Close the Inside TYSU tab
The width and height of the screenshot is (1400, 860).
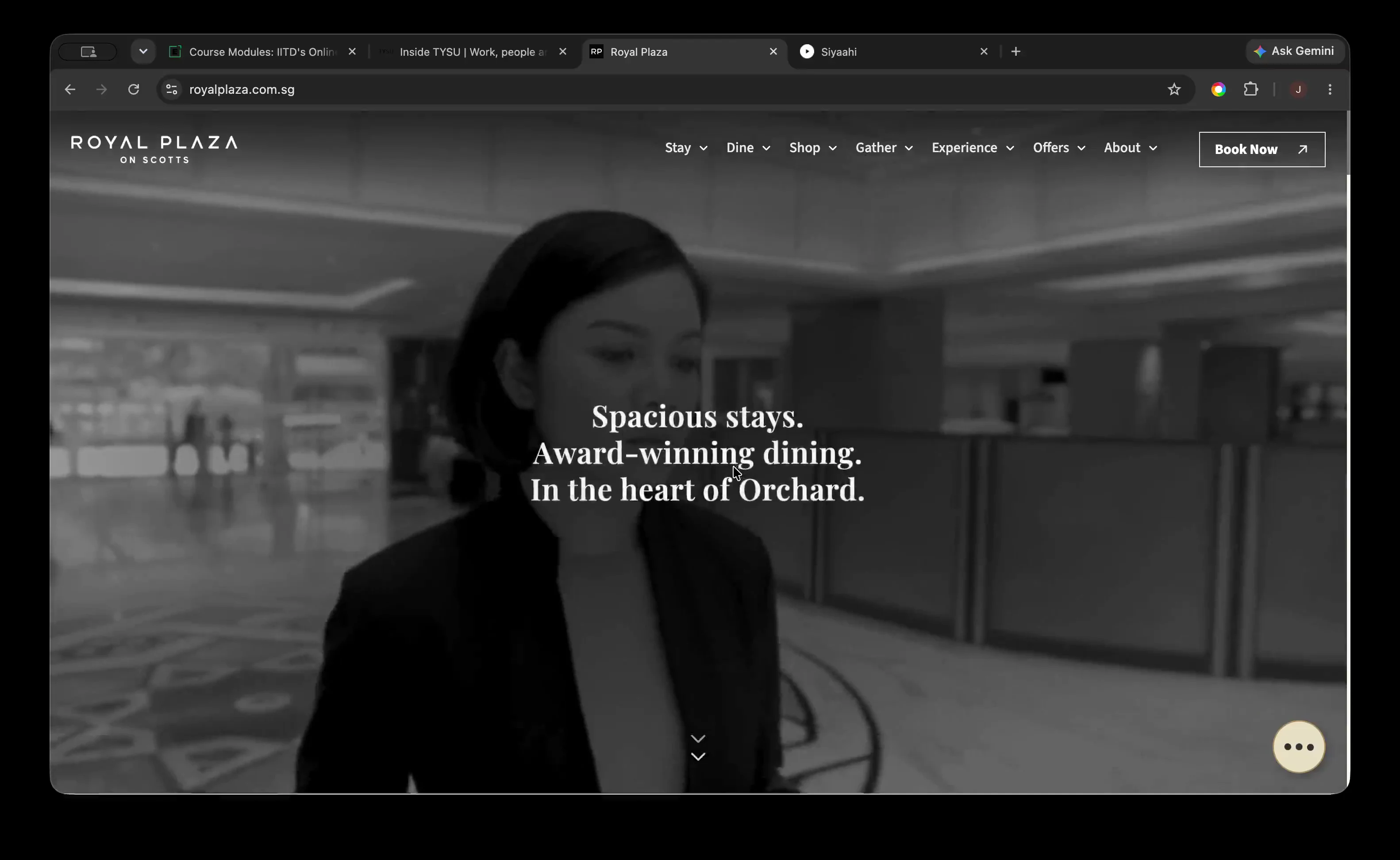point(563,52)
